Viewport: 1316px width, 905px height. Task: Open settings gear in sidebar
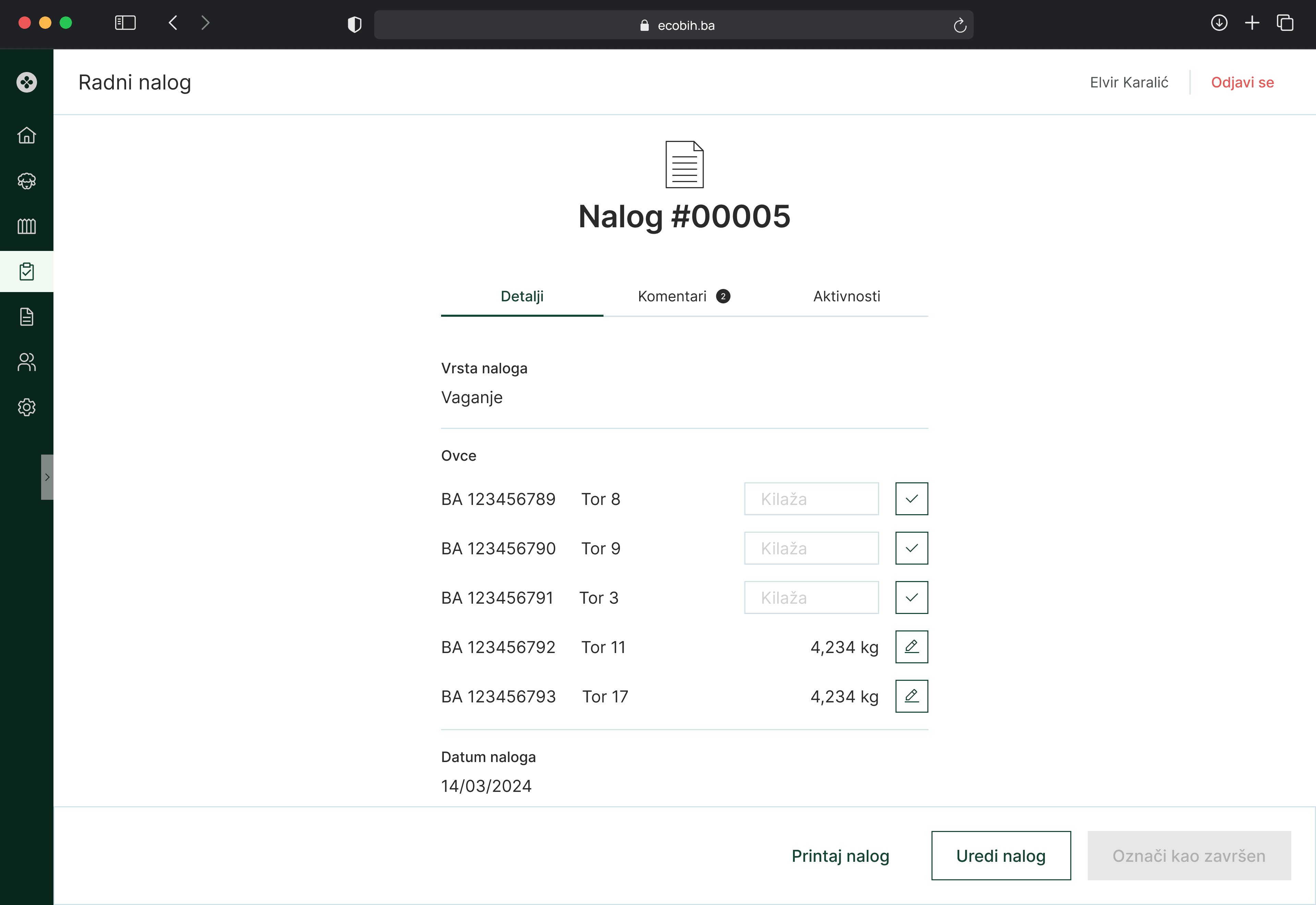tap(27, 407)
